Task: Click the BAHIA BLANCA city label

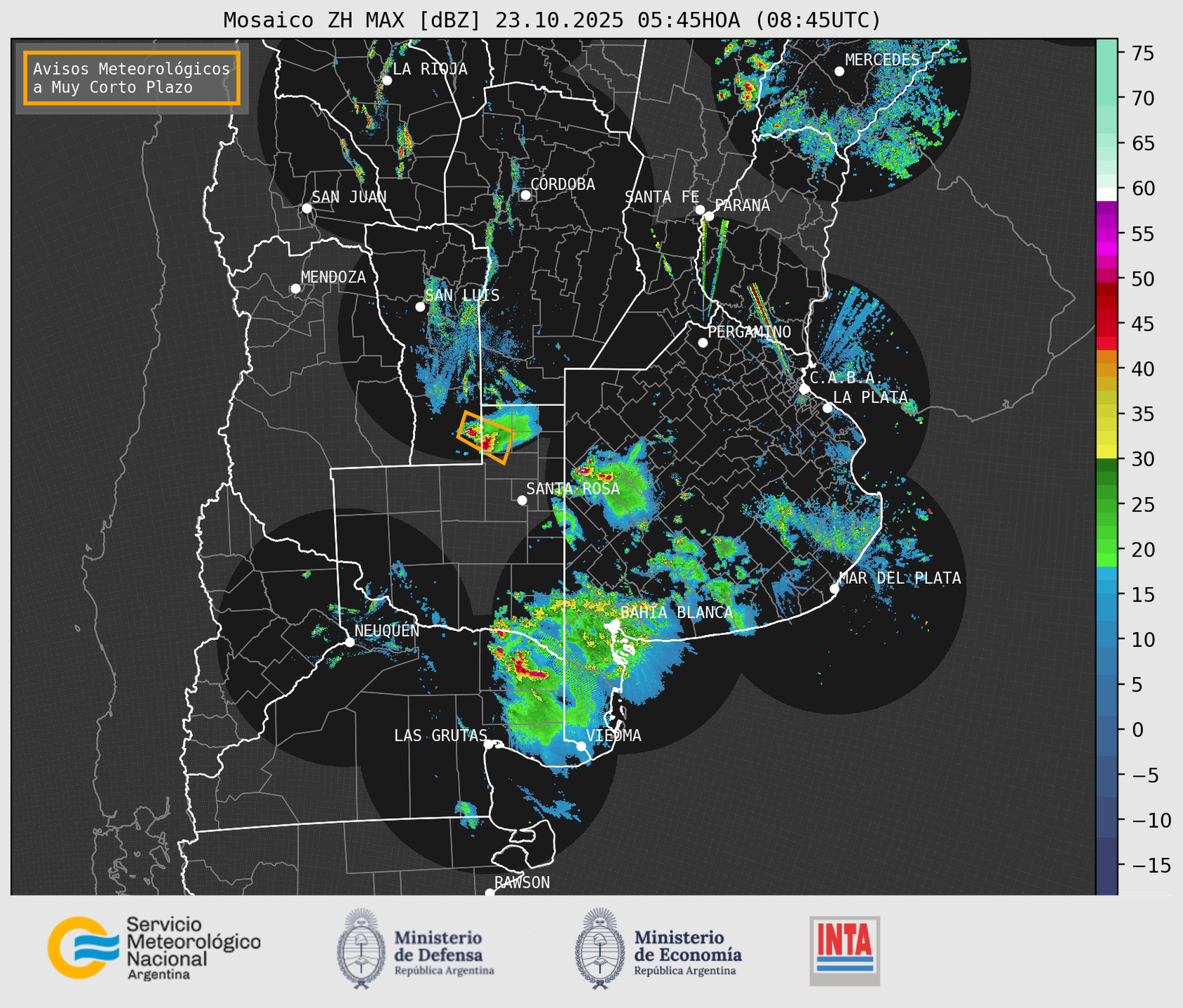Action: [677, 613]
